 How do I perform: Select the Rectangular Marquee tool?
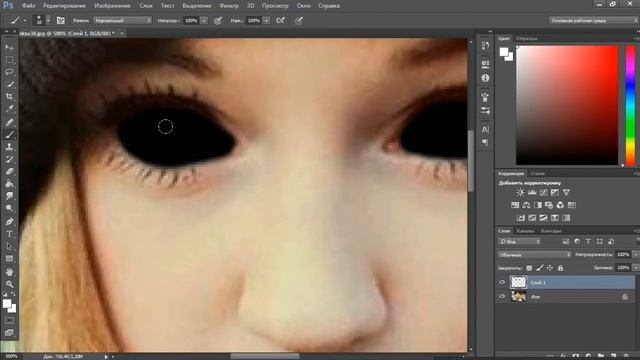[9, 60]
